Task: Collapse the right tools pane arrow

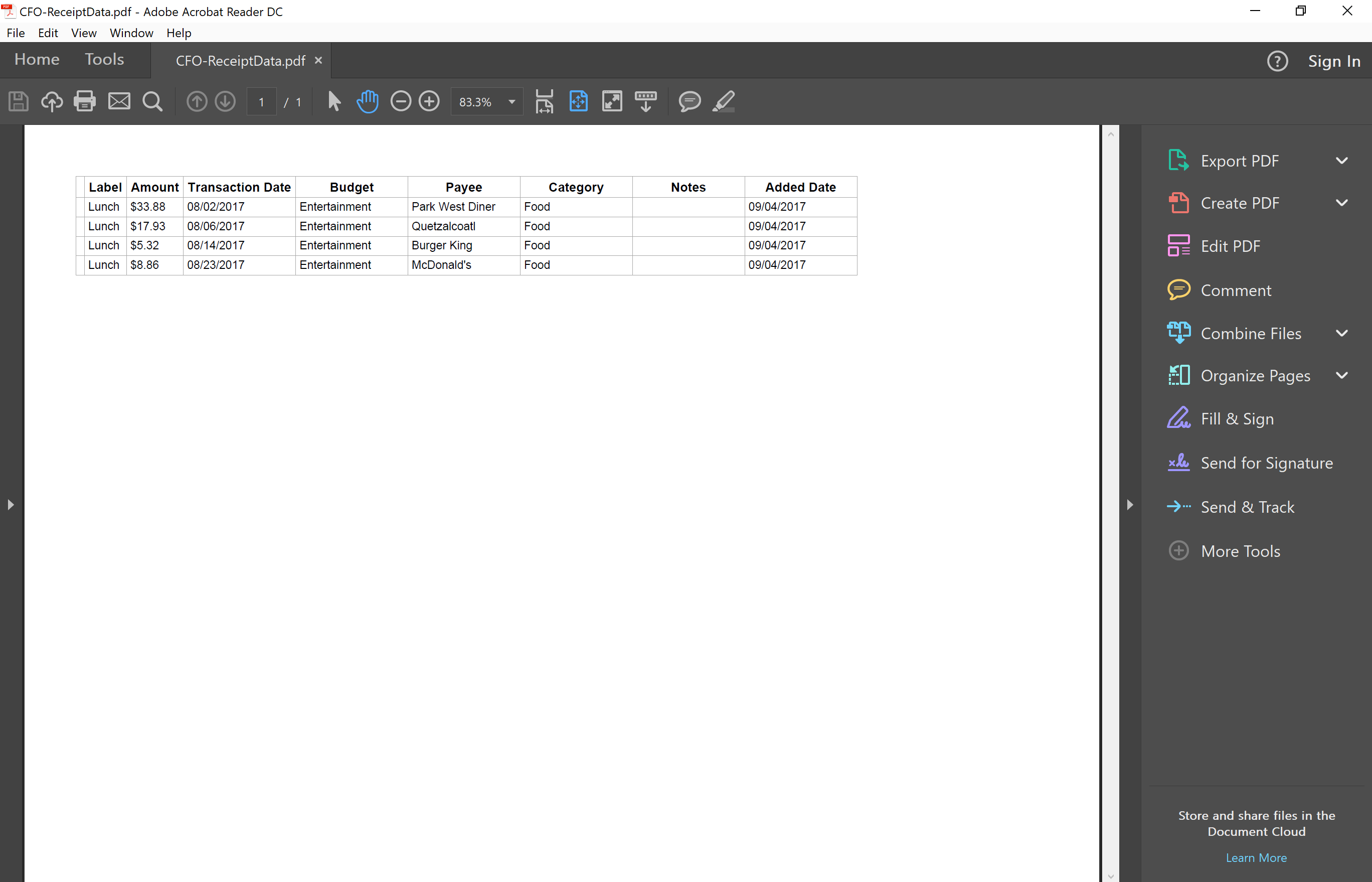Action: tap(1129, 505)
